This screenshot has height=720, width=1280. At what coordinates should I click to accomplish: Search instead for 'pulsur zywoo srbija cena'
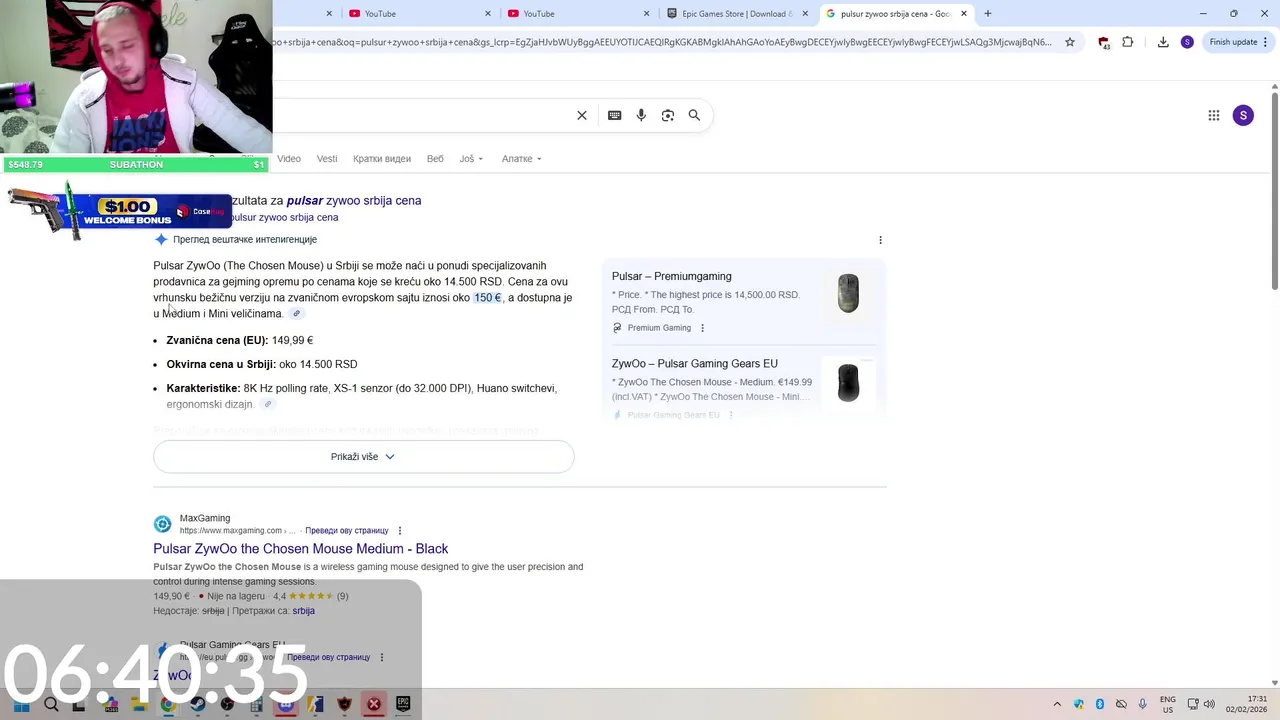pos(284,218)
